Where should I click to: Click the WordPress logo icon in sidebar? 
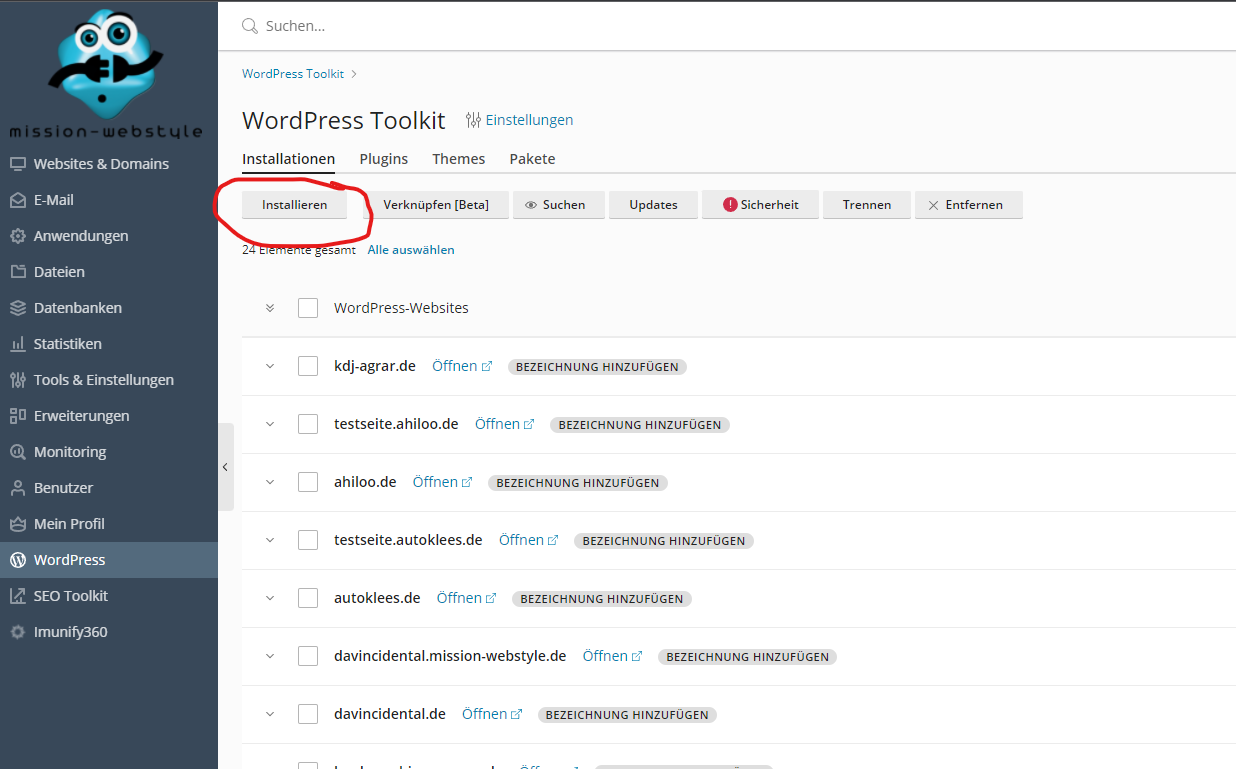tap(18, 560)
